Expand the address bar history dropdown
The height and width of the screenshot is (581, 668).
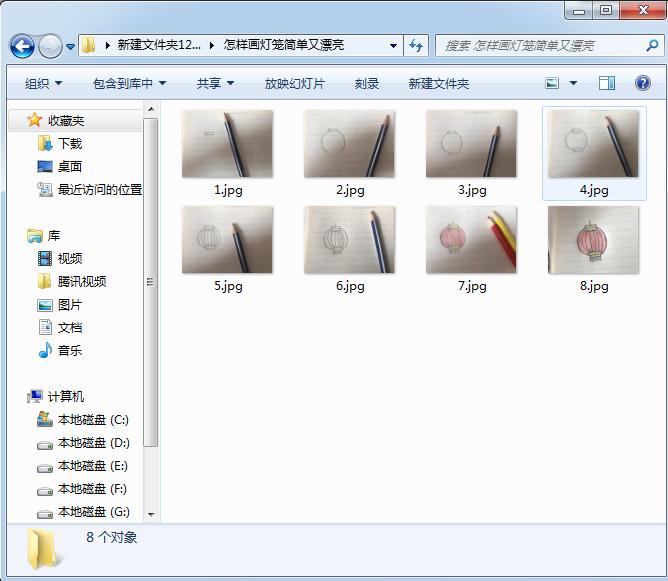pos(394,46)
